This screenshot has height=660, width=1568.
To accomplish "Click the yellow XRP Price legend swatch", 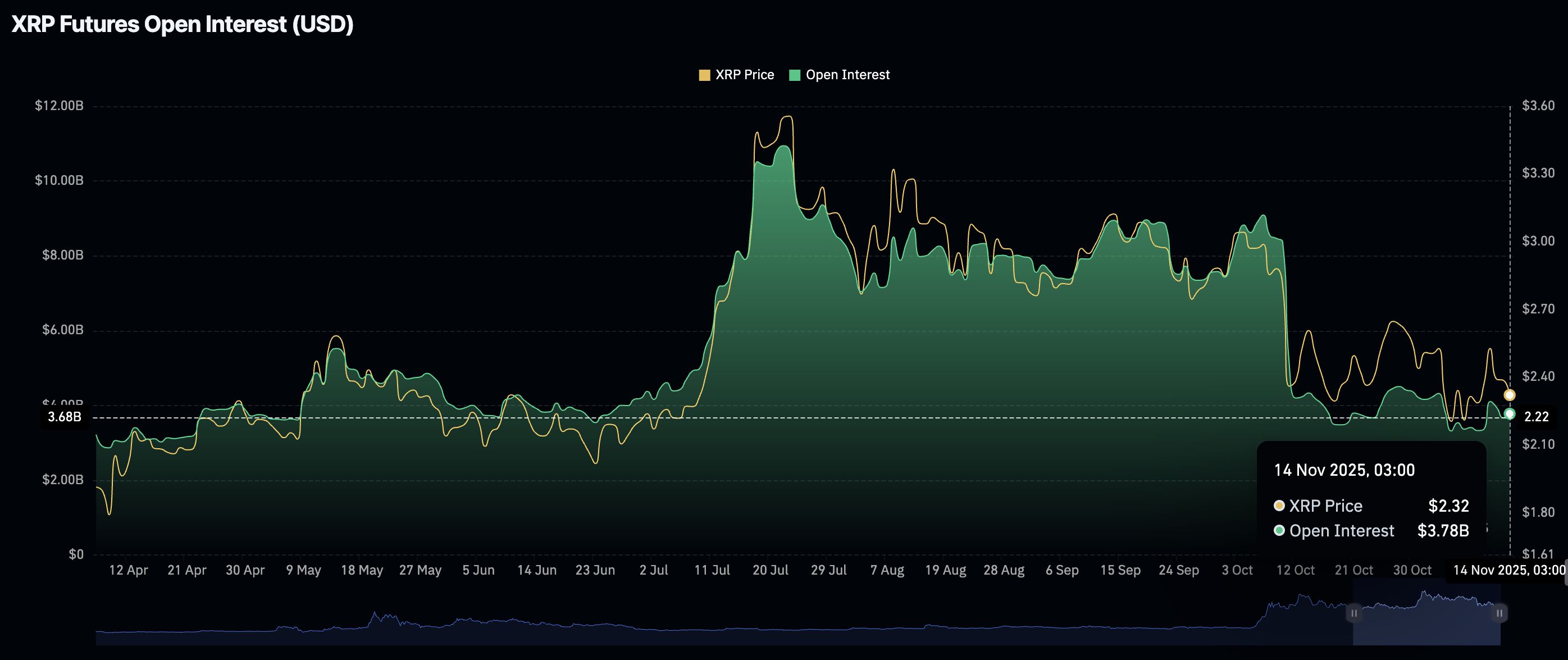I will tap(705, 74).
